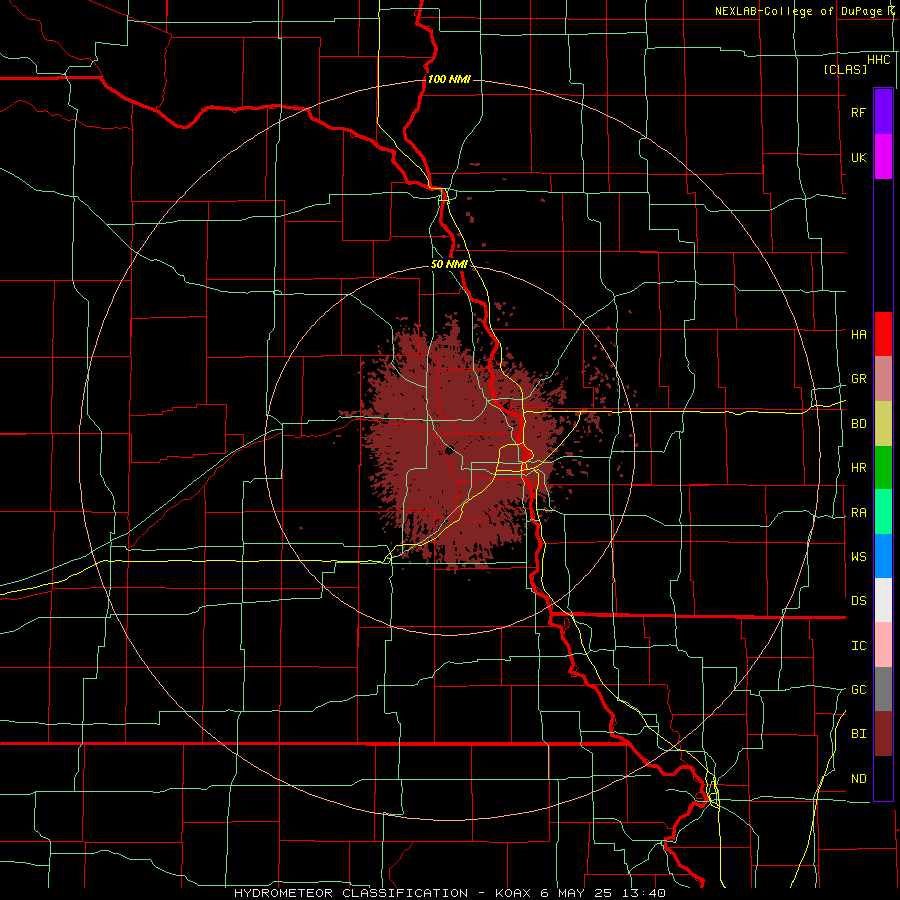Click the 100 NMI range ring label
The image size is (900, 900).
(449, 79)
